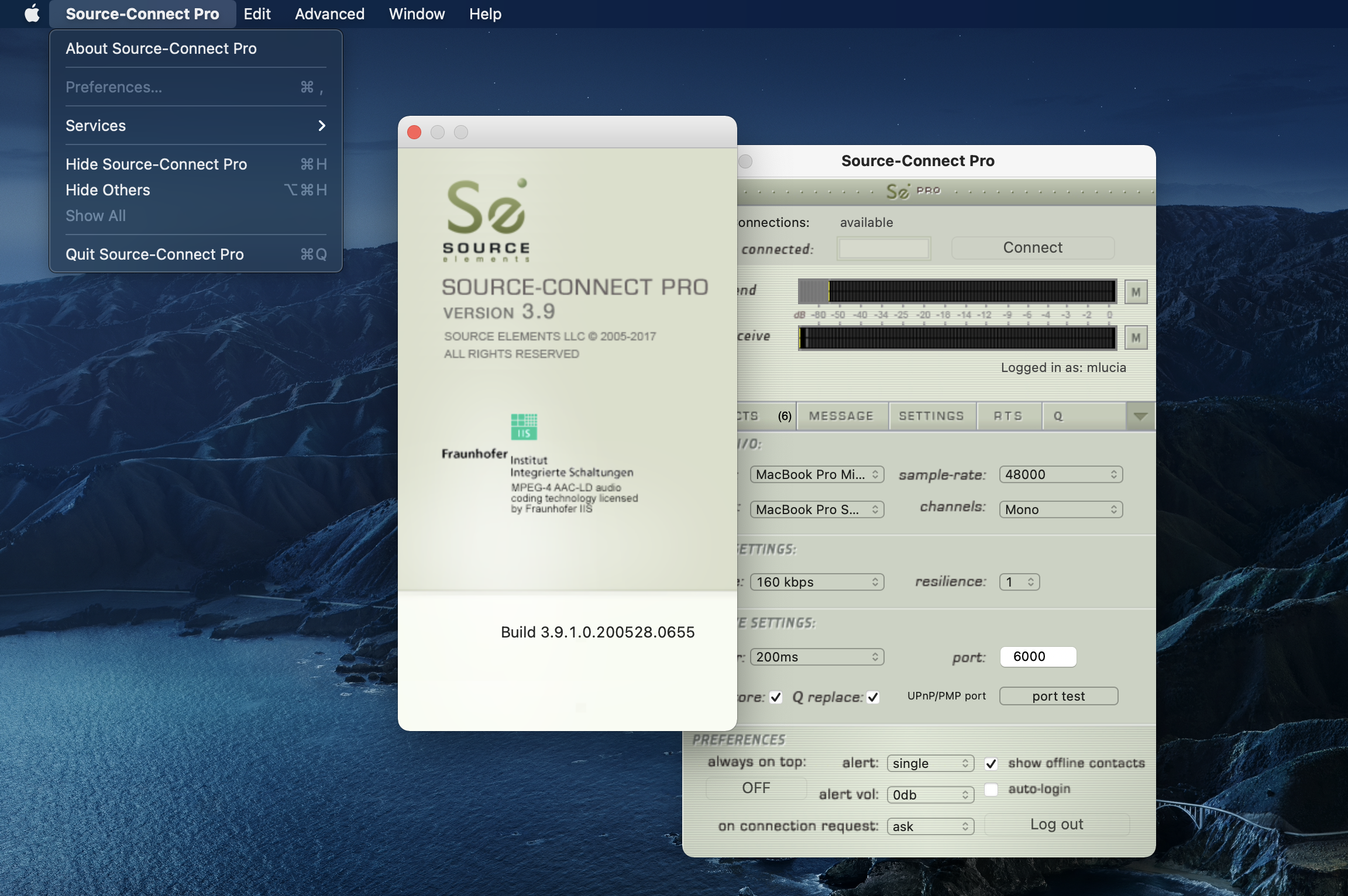The image size is (1348, 896).
Task: Mute the send meter M button
Action: pos(1136,292)
